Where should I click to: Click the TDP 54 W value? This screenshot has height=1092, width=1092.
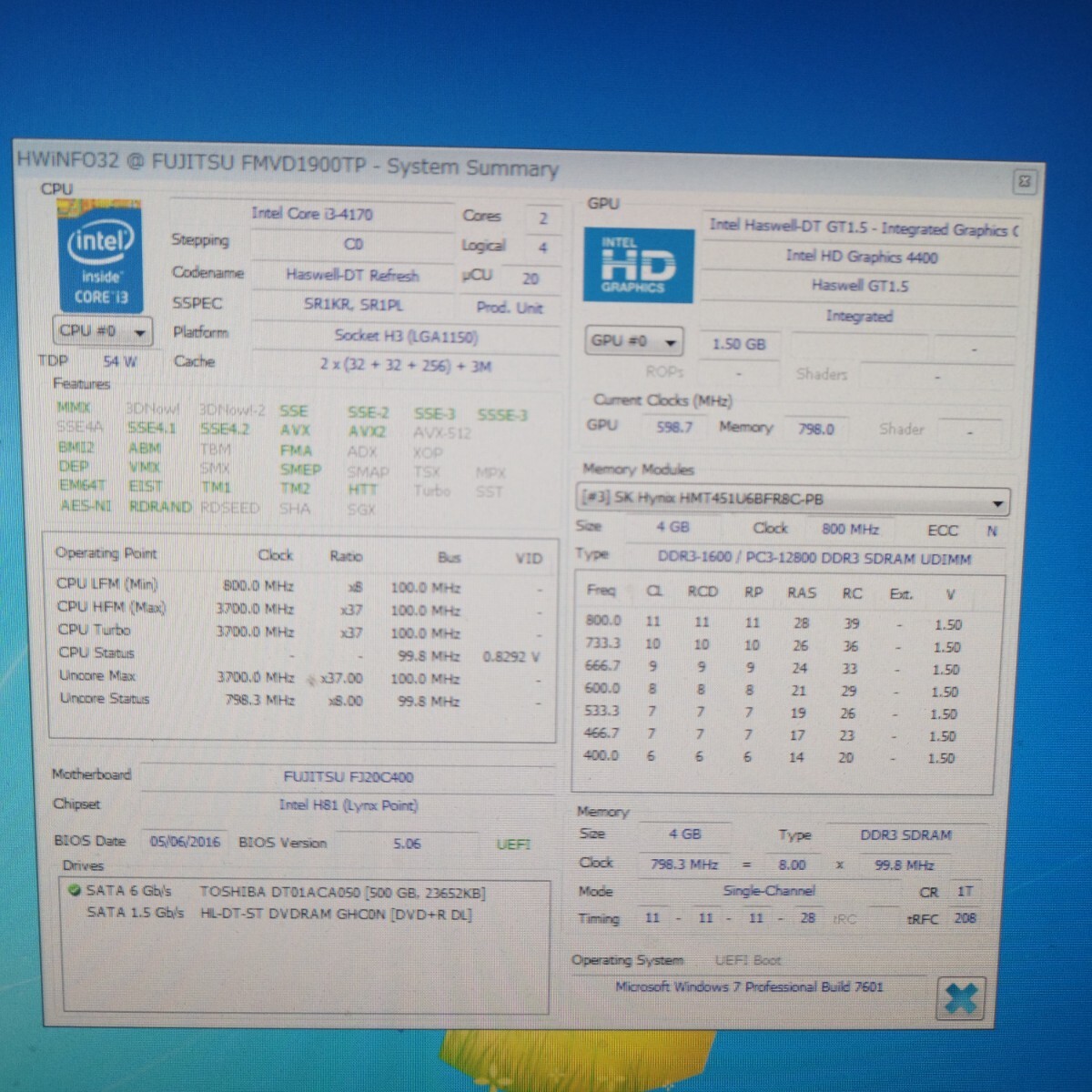[119, 361]
